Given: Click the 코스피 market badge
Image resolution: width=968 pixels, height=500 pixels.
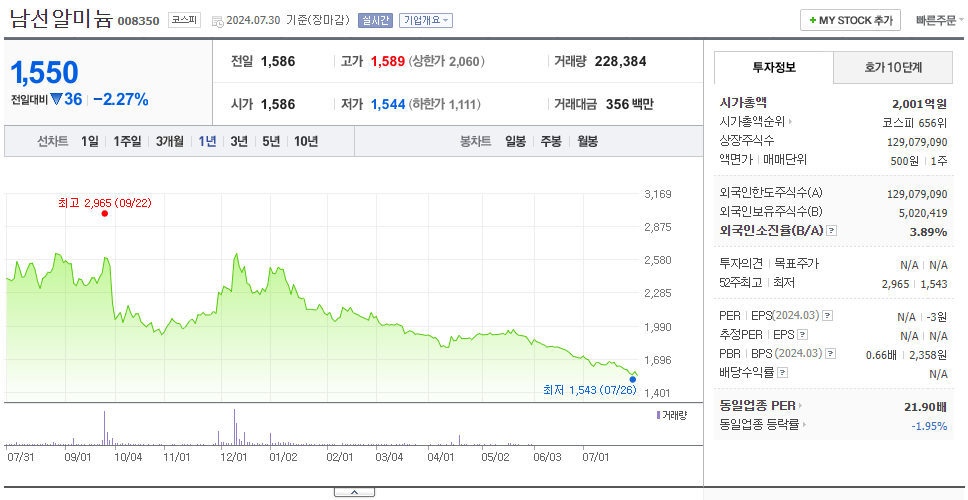Looking at the screenshot, I should [x=185, y=20].
